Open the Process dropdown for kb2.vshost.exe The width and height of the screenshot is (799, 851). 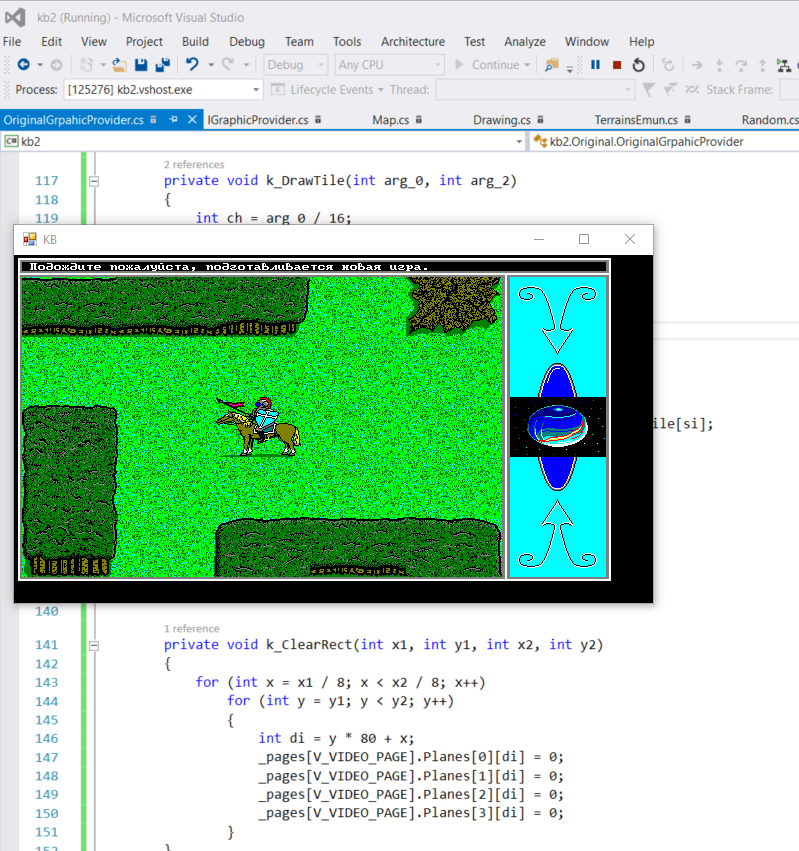click(x=256, y=90)
